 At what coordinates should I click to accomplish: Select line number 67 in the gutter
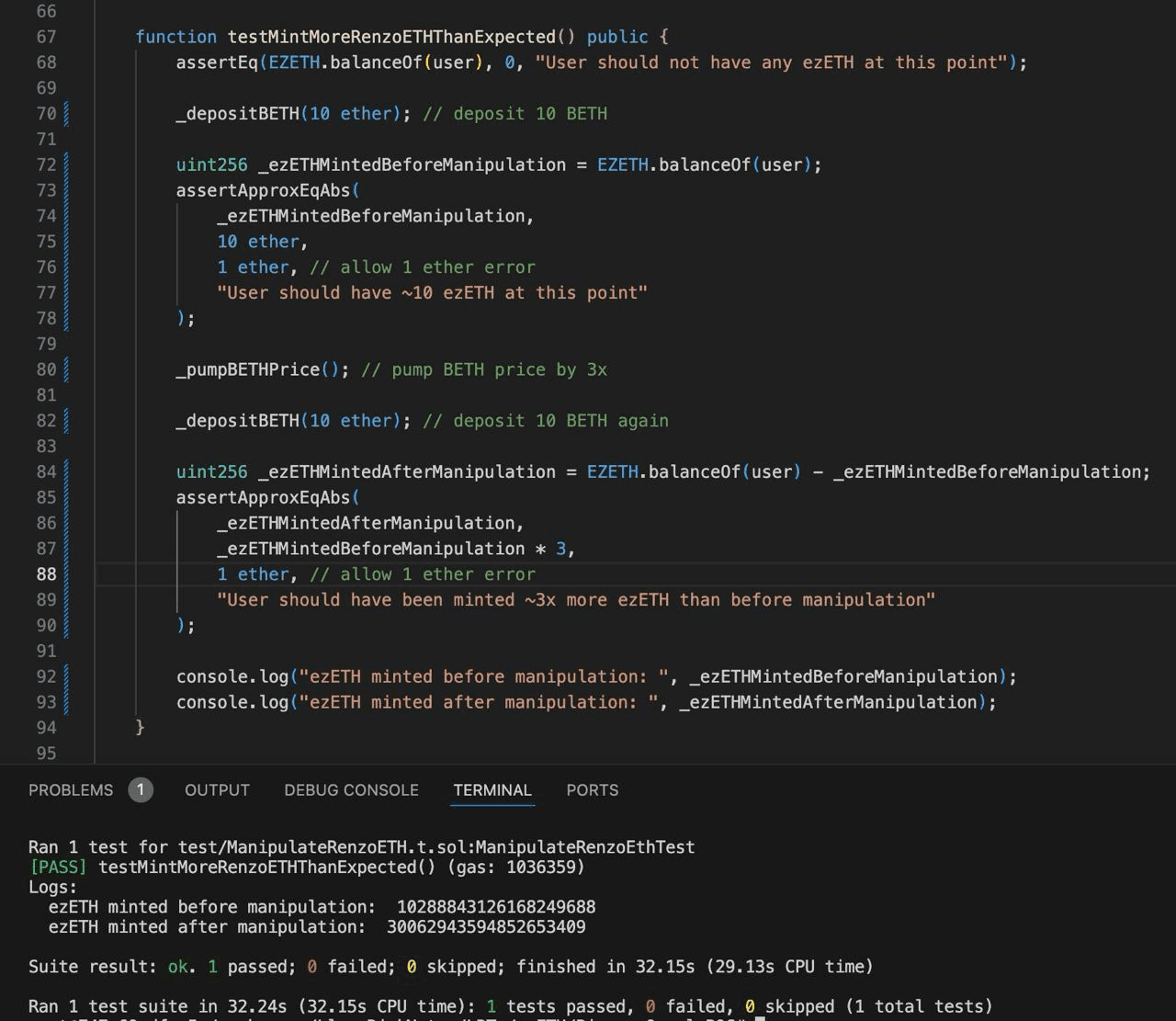pos(46,37)
